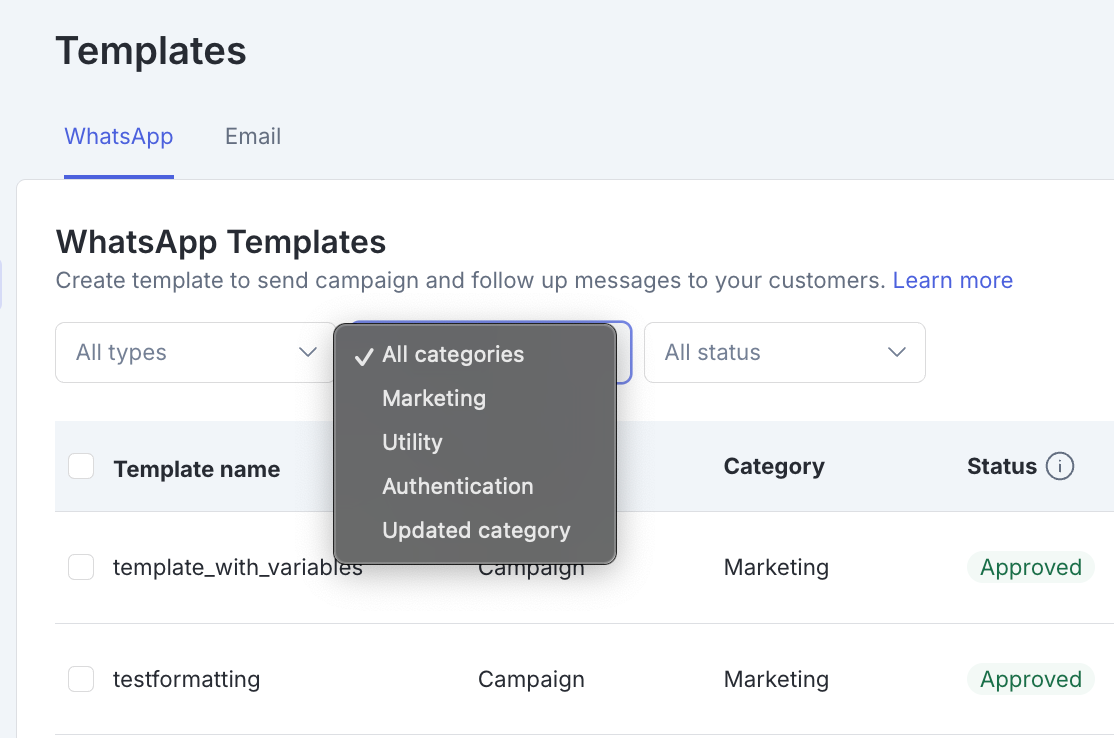This screenshot has height=738, width=1114.
Task: Click Approved badge for template_with_variables
Action: pyautogui.click(x=1030, y=567)
